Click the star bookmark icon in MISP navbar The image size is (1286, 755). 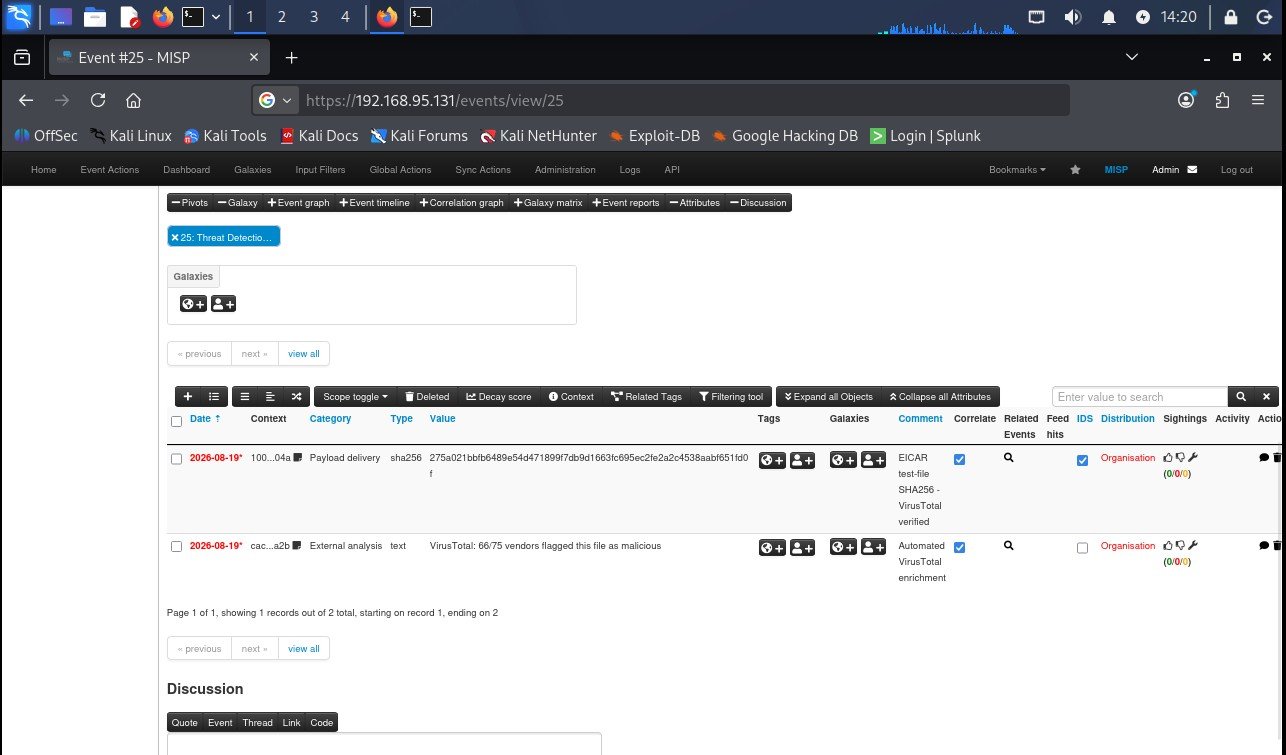[1075, 170]
